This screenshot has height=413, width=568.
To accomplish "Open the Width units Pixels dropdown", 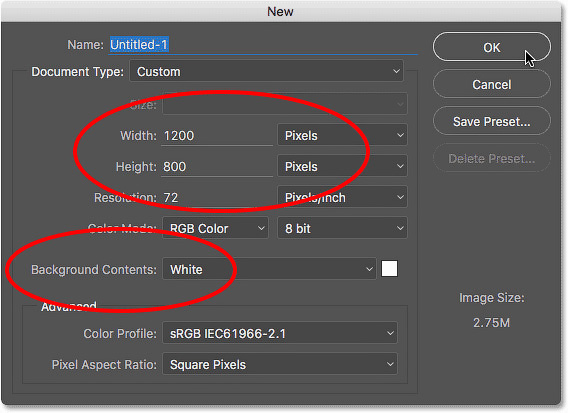I will click(342, 135).
